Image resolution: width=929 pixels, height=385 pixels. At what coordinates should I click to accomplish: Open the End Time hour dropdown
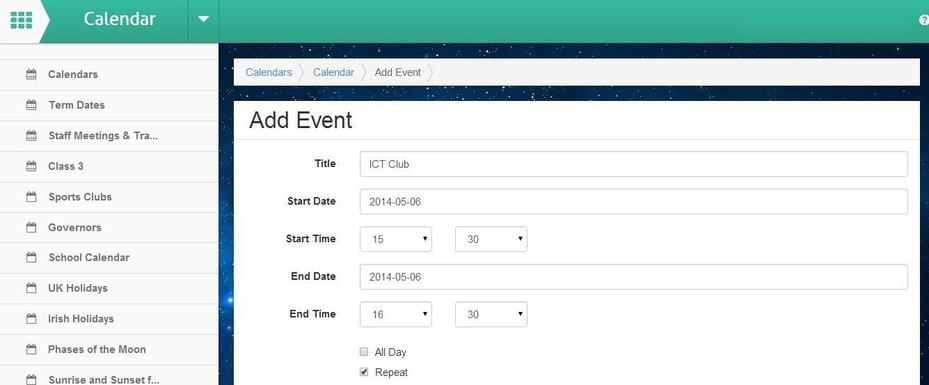coord(396,315)
